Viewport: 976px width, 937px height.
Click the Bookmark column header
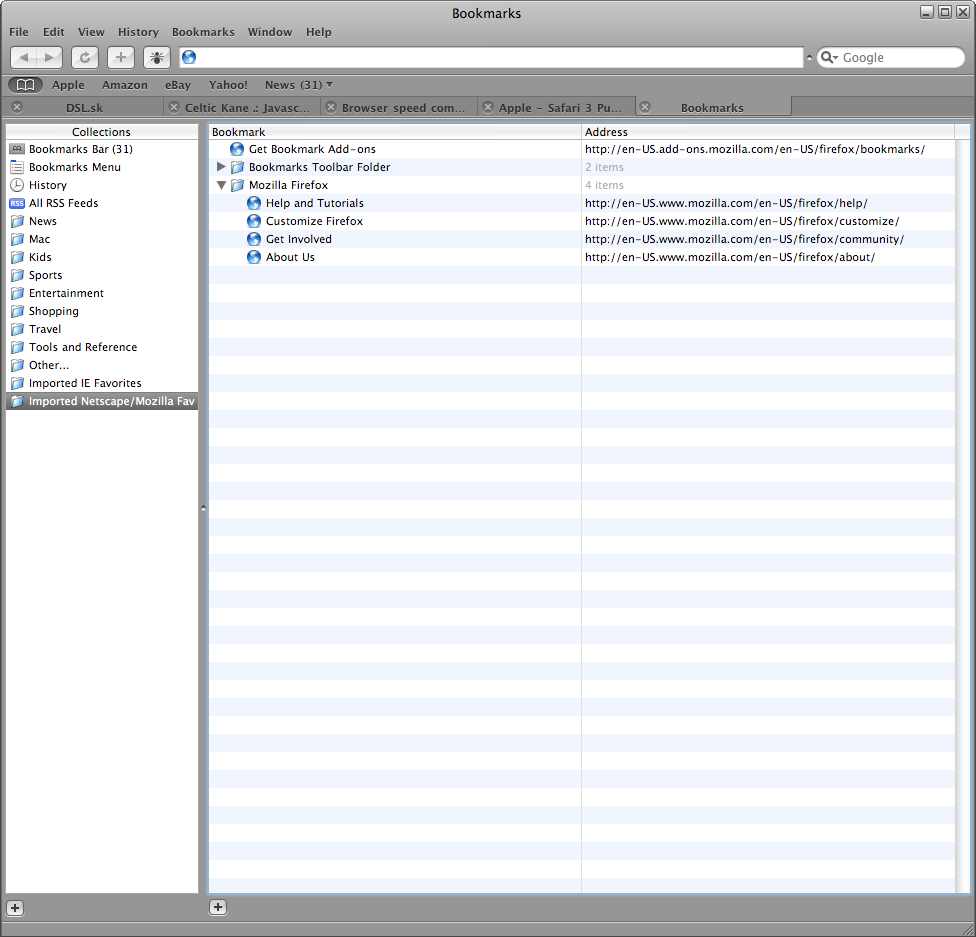pyautogui.click(x=395, y=132)
